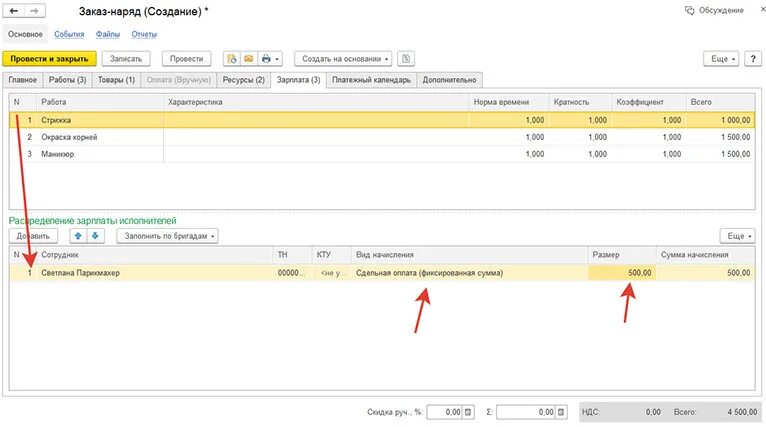
Task: Click the Всего column header in works table
Action: pos(721,102)
